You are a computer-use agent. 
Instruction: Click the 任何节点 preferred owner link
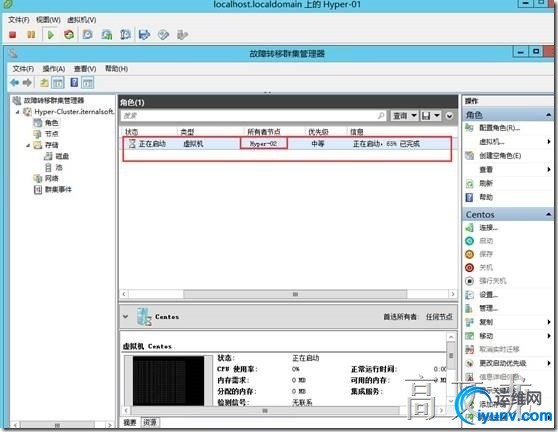(x=439, y=317)
